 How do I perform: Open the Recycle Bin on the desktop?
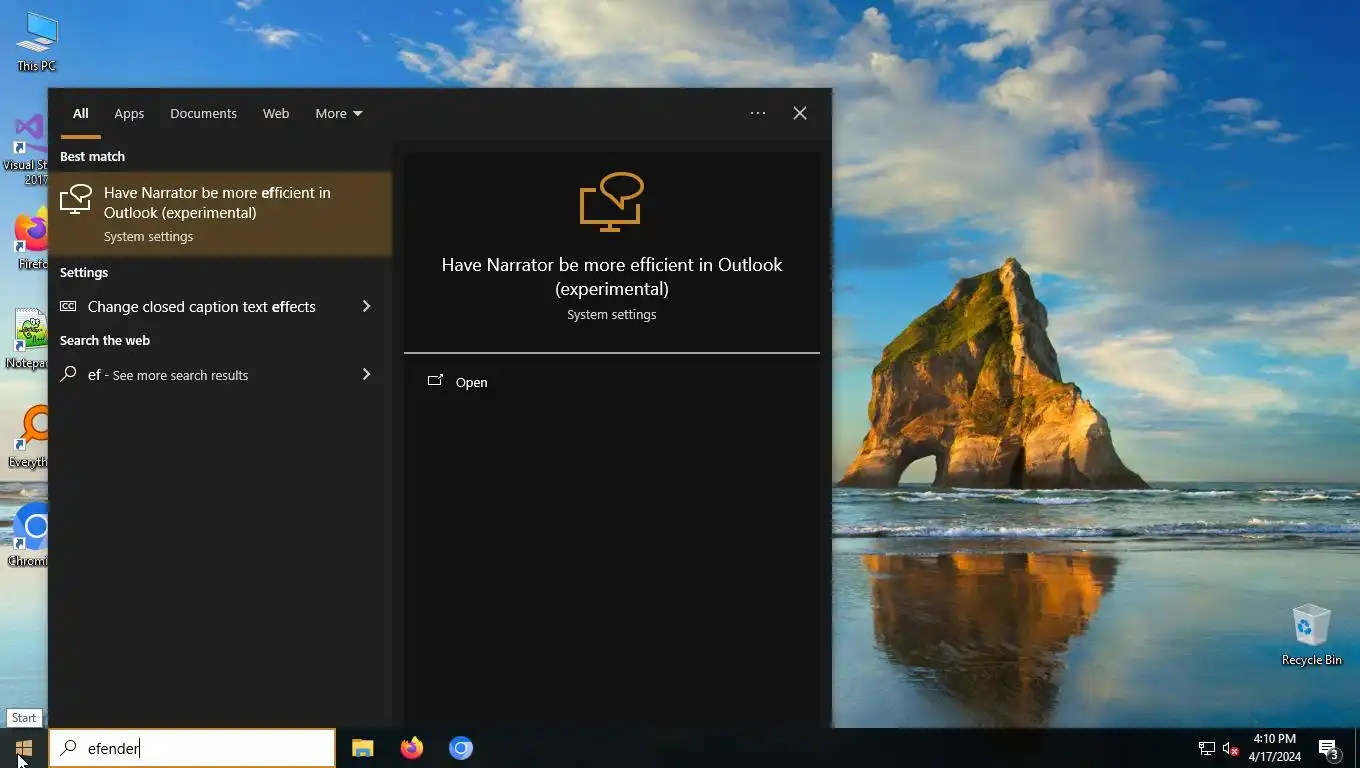[1311, 635]
